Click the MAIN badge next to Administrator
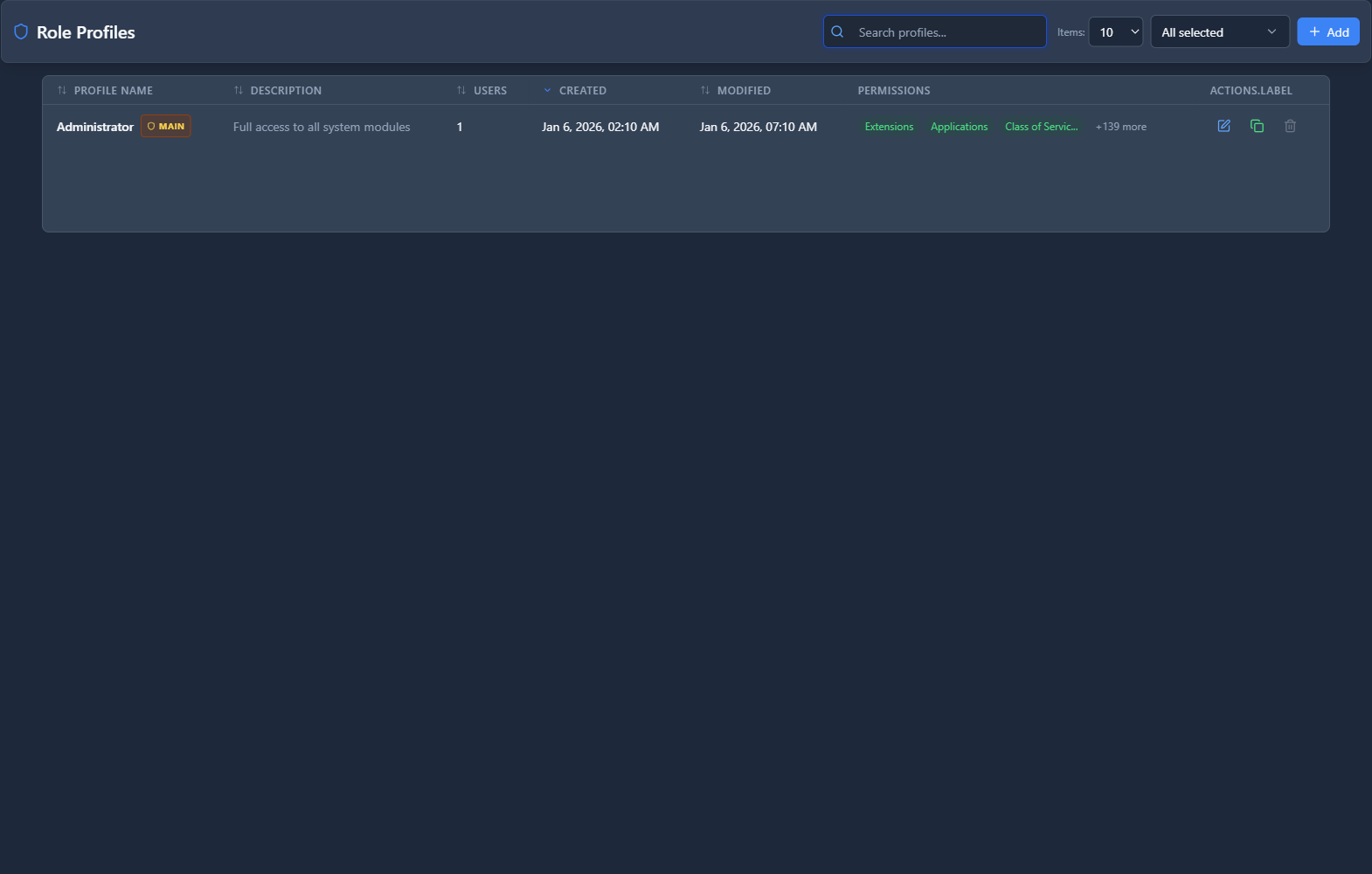This screenshot has height=874, width=1372. click(x=166, y=127)
